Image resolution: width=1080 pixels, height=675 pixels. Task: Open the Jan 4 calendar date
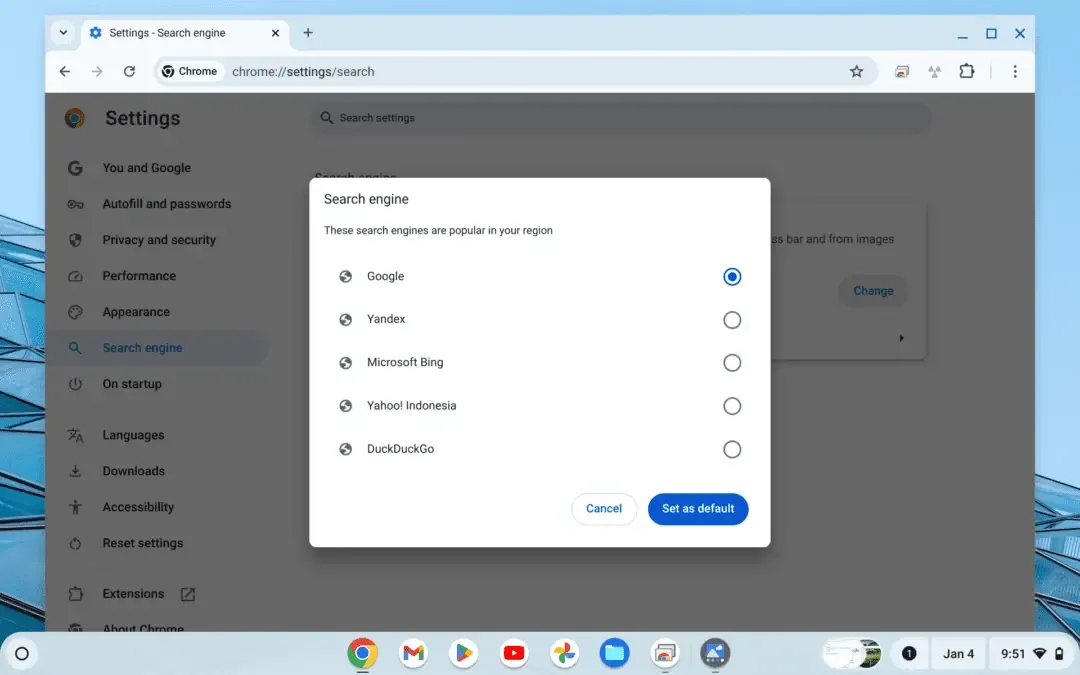[958, 654]
